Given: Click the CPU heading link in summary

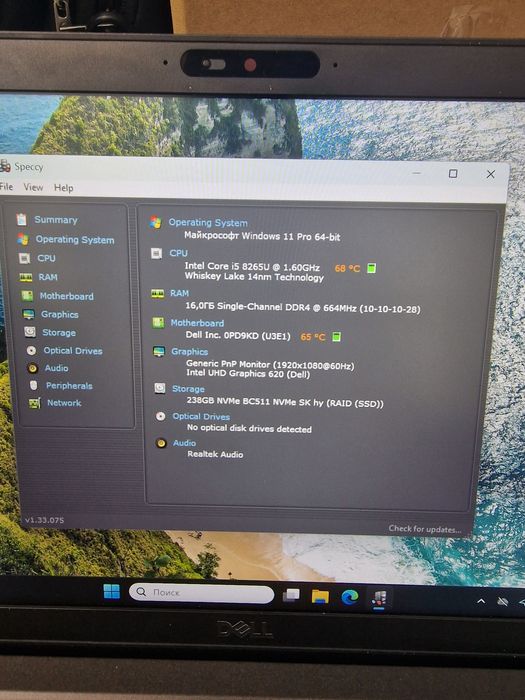Looking at the screenshot, I should (x=179, y=253).
